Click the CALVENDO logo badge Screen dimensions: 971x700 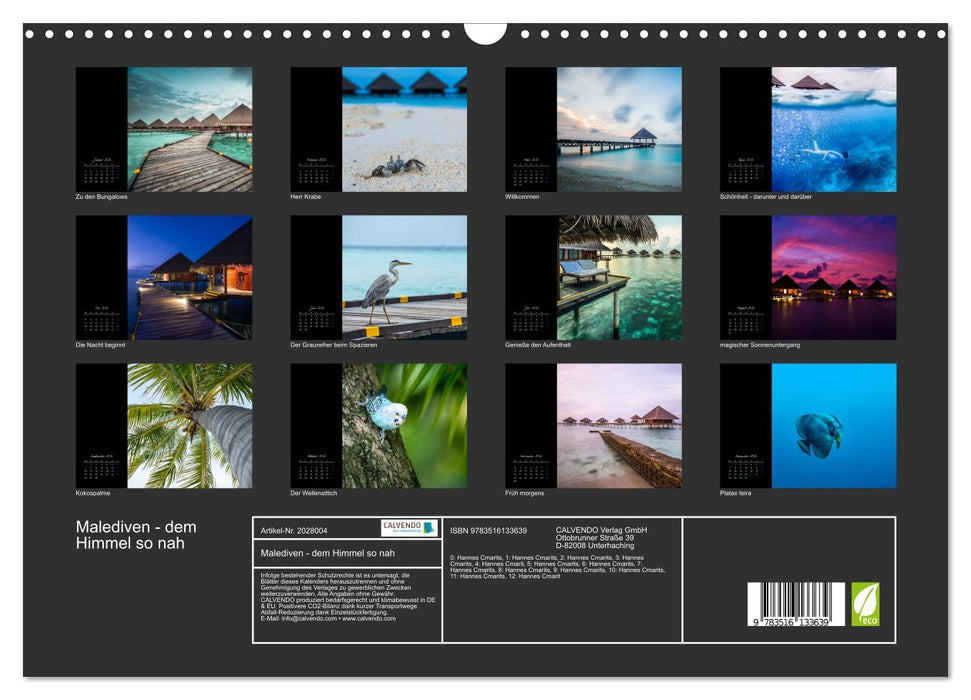coord(409,528)
